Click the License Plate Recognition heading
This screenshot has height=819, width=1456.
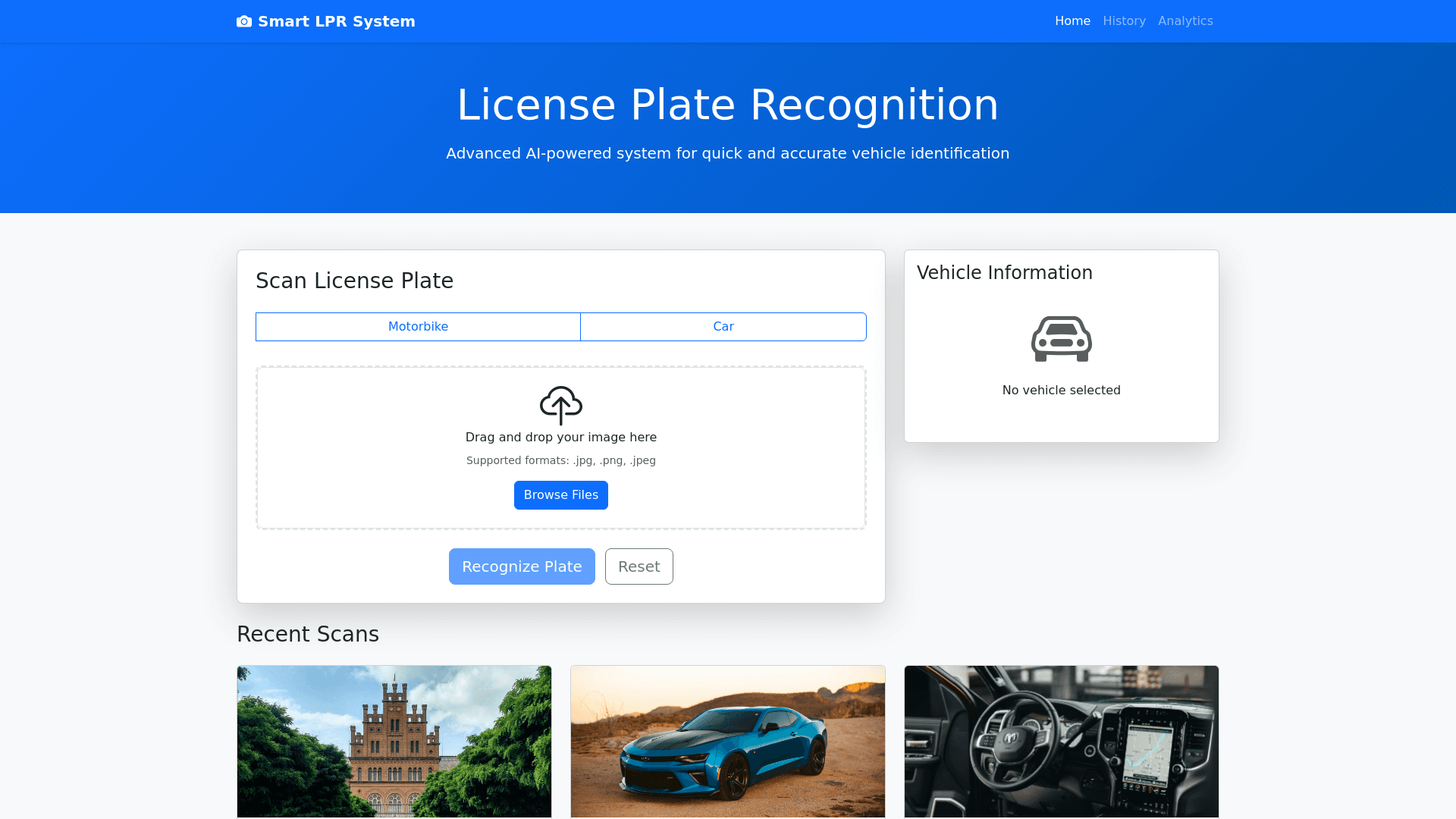pyautogui.click(x=727, y=105)
